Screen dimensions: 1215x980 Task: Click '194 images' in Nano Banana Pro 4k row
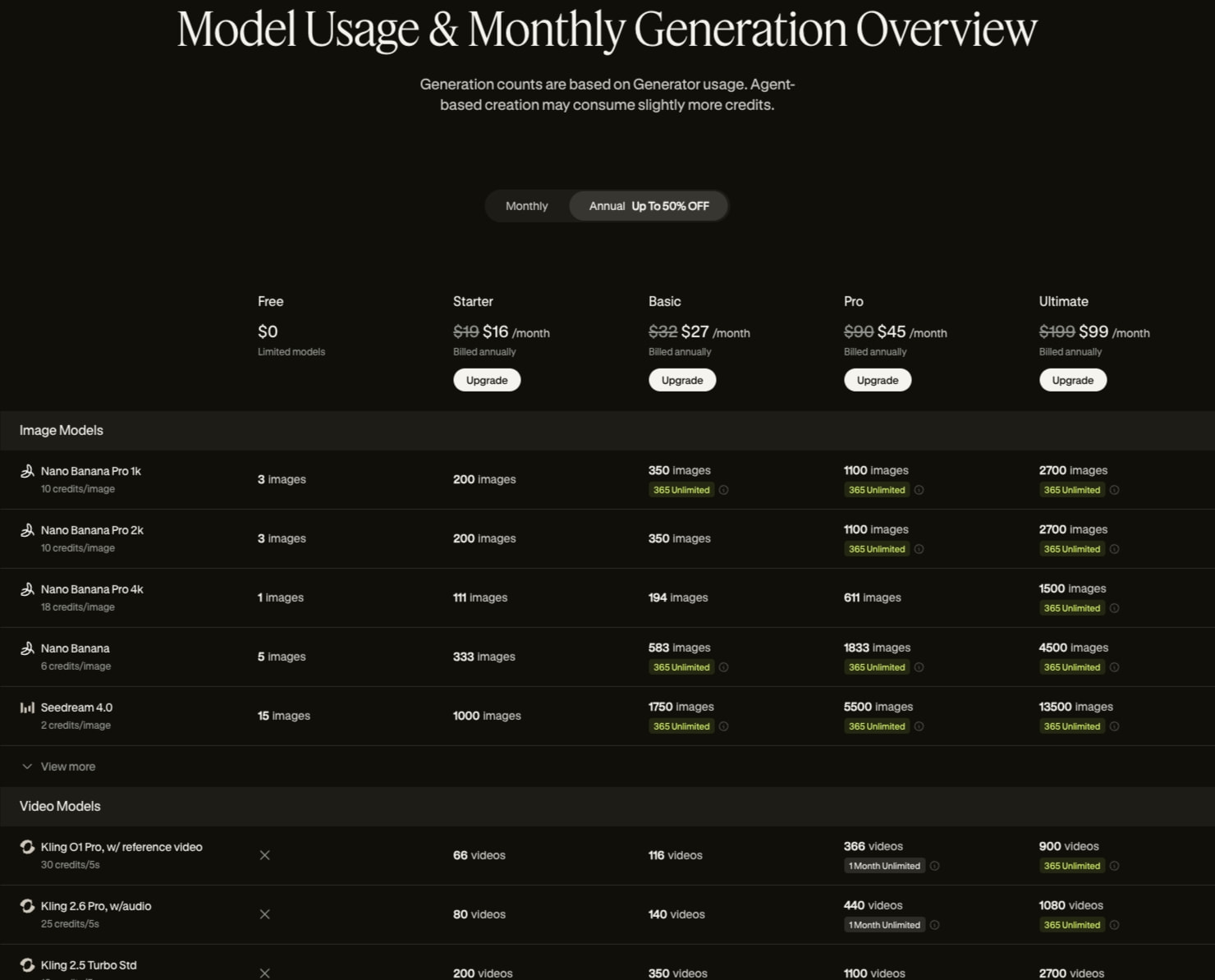(678, 598)
